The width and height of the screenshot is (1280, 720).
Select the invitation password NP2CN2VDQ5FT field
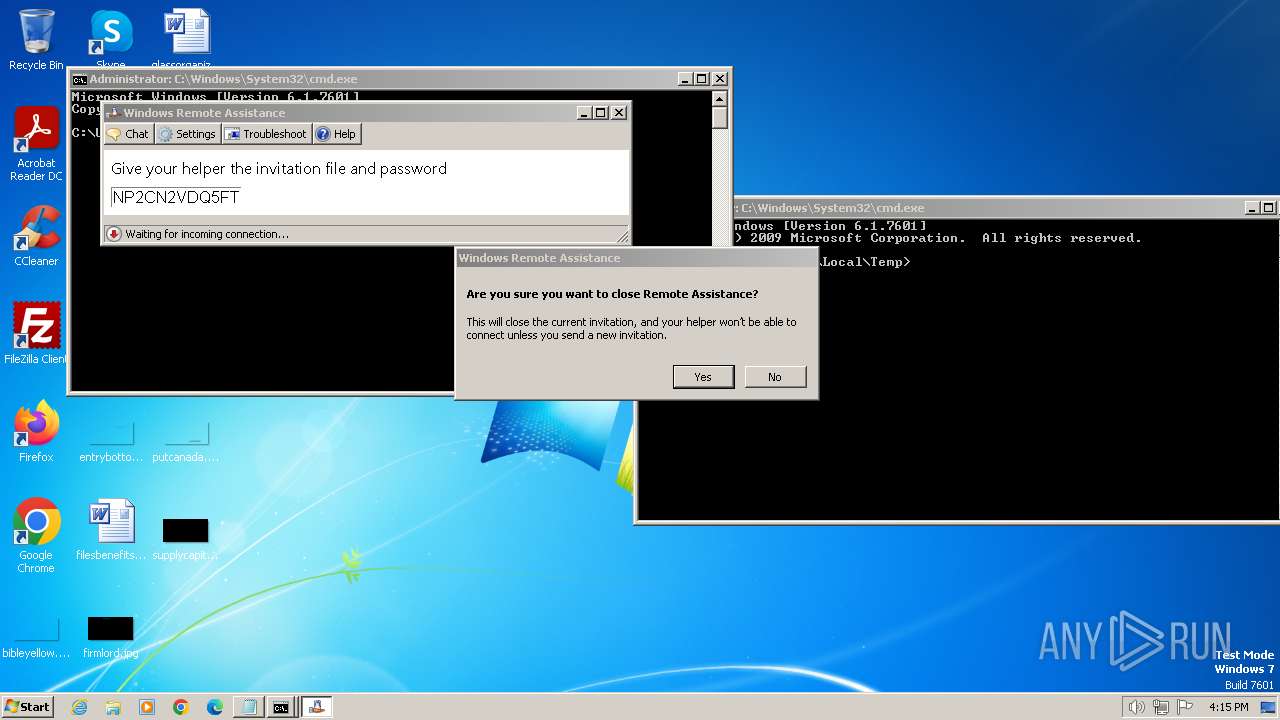click(x=176, y=197)
